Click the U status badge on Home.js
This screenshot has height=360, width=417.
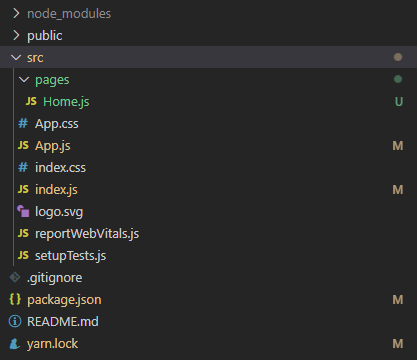click(399, 101)
